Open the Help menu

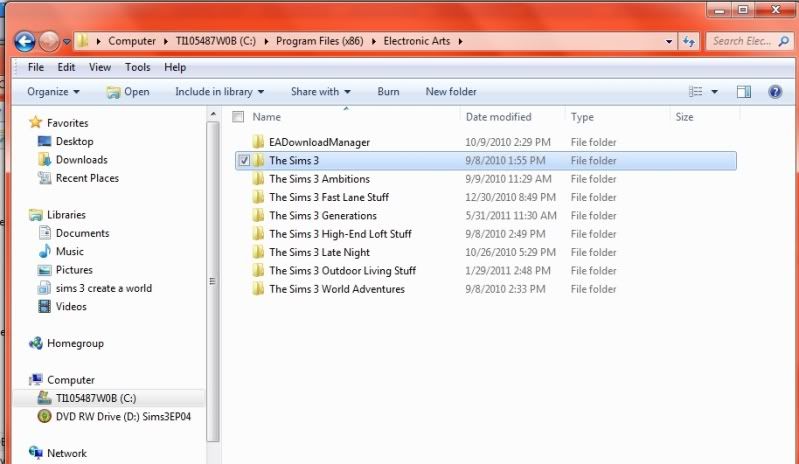(x=175, y=67)
